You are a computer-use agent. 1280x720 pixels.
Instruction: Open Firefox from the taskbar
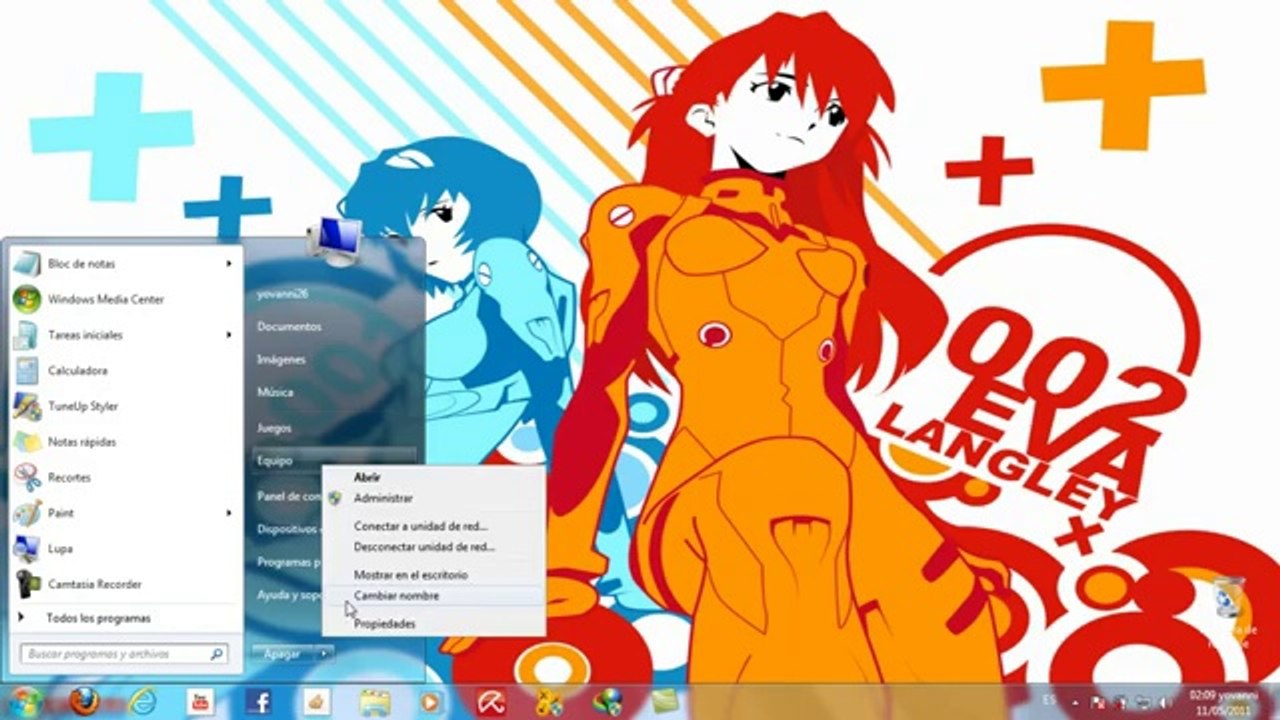(84, 701)
